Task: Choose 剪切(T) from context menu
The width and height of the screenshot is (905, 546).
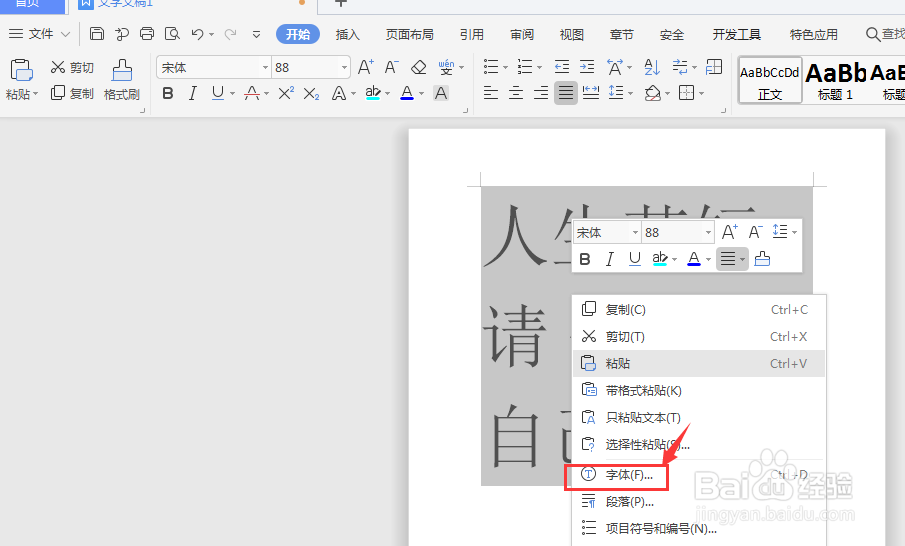Action: 699,336
